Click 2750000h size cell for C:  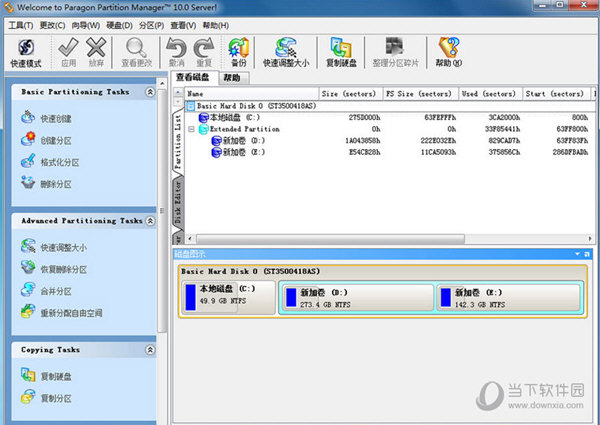click(365, 117)
